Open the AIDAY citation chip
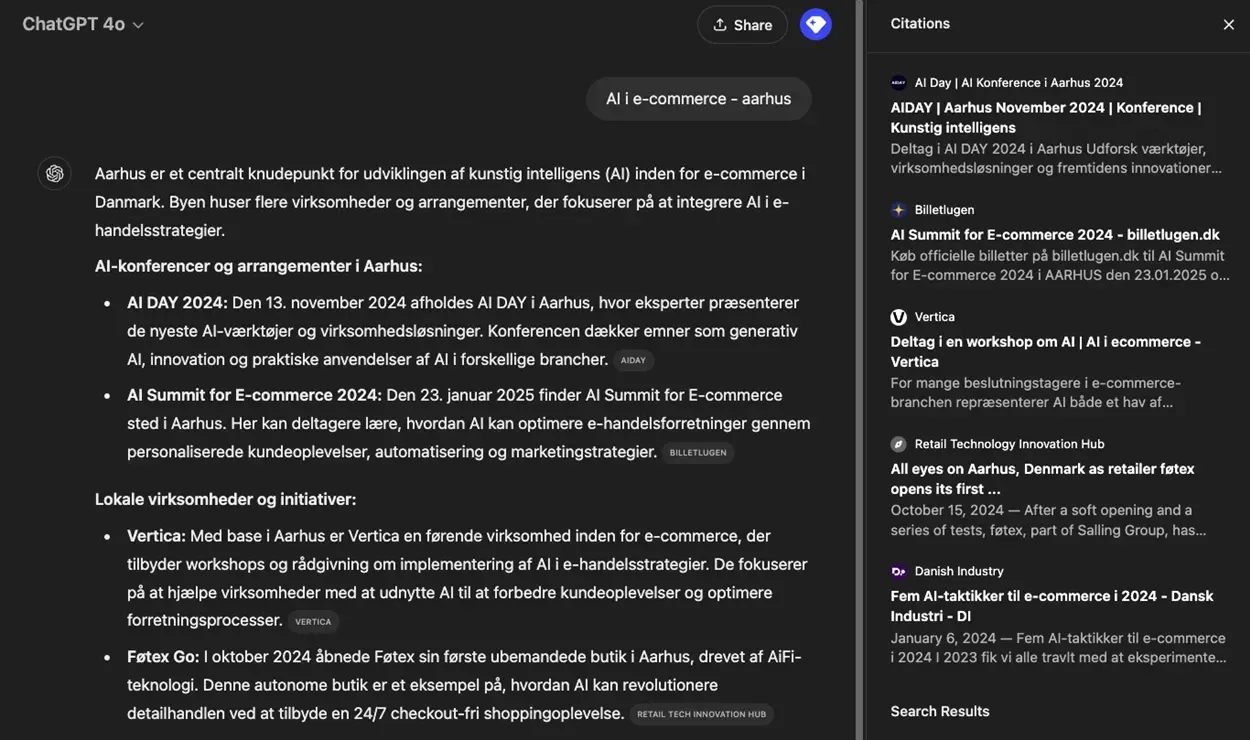The height and width of the screenshot is (740, 1250). pos(634,360)
